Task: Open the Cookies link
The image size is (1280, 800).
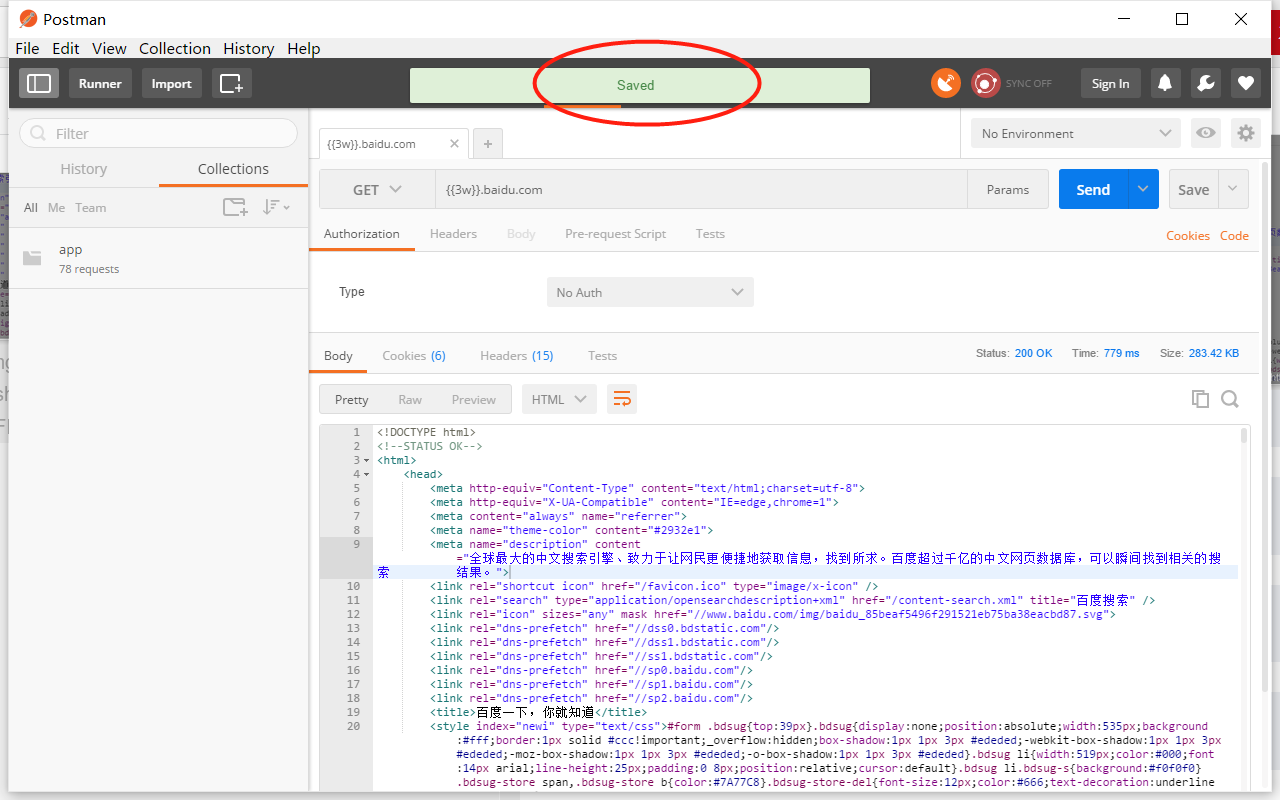Action: pos(1188,235)
